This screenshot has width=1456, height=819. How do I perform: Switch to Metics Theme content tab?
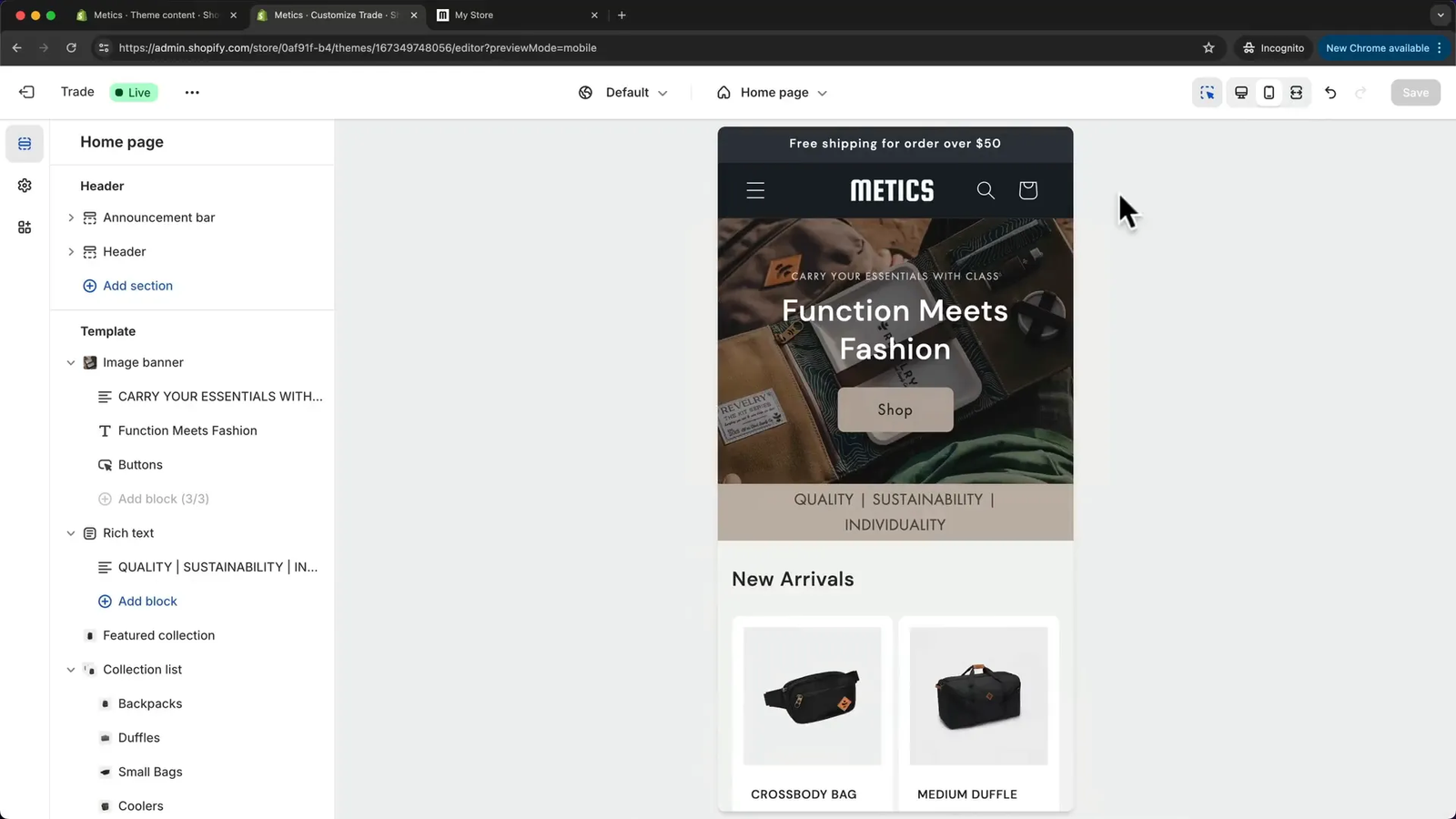pos(156,15)
